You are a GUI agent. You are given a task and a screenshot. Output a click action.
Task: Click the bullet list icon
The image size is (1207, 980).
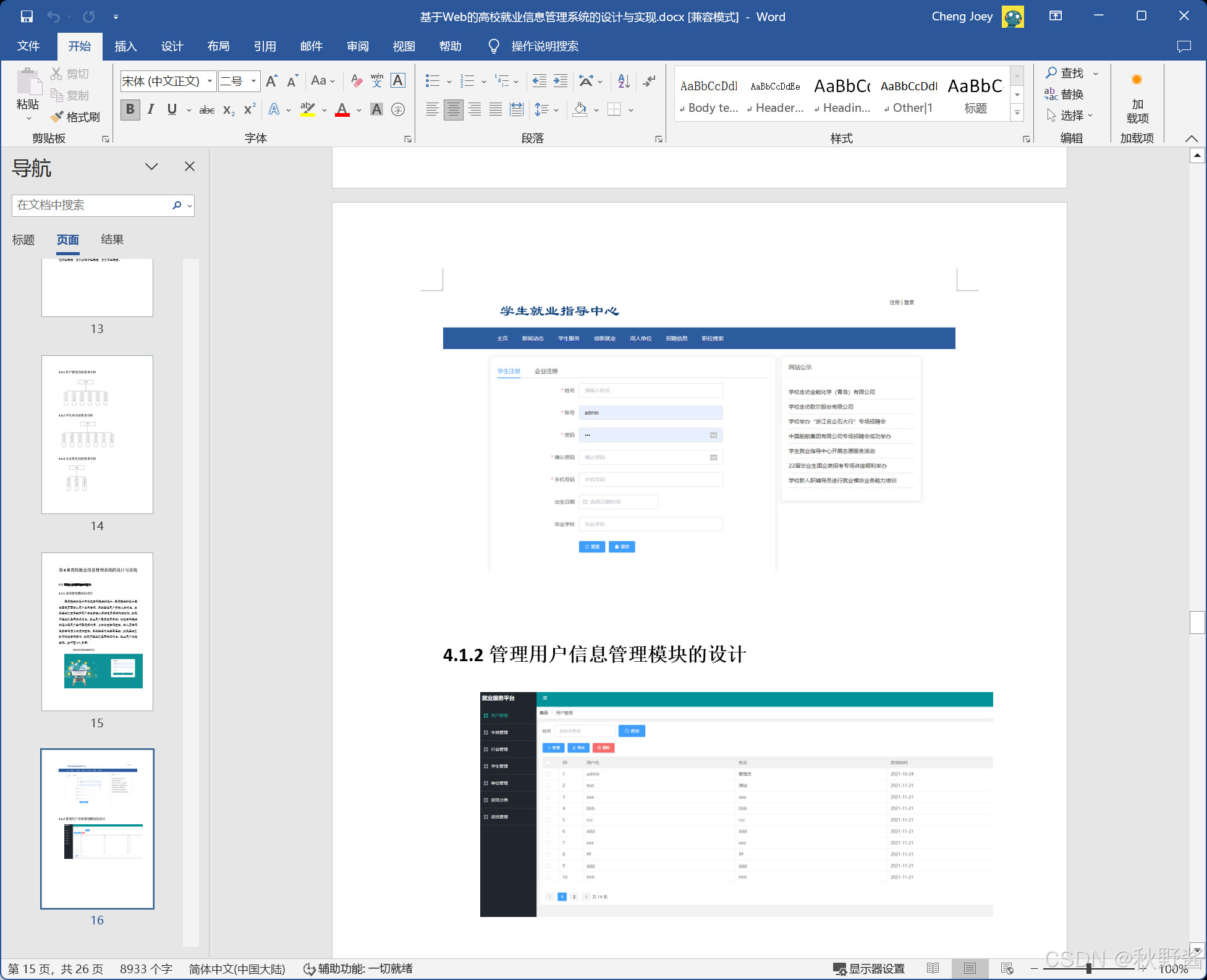(433, 81)
